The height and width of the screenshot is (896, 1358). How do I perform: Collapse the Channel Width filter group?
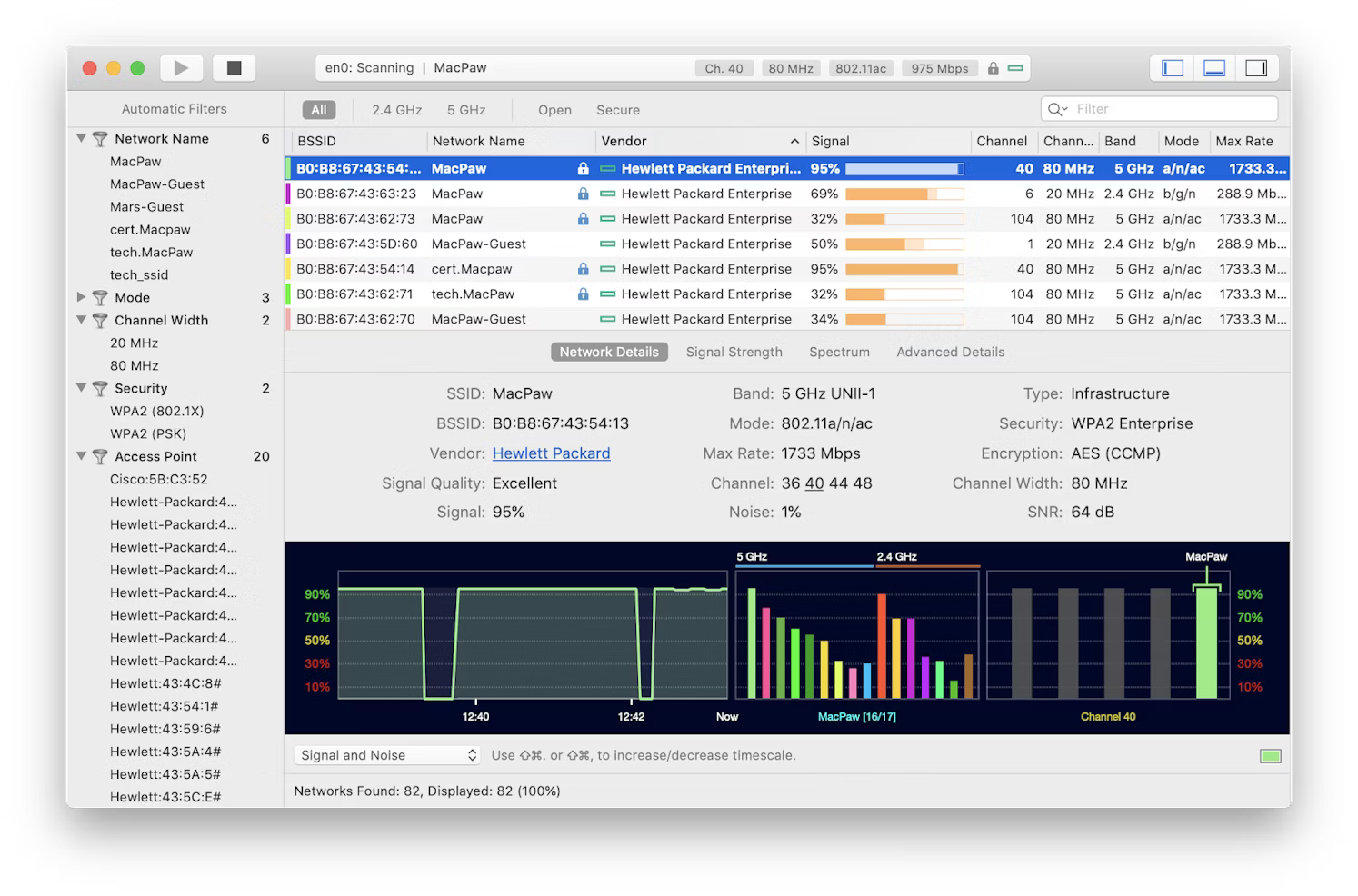coord(81,320)
